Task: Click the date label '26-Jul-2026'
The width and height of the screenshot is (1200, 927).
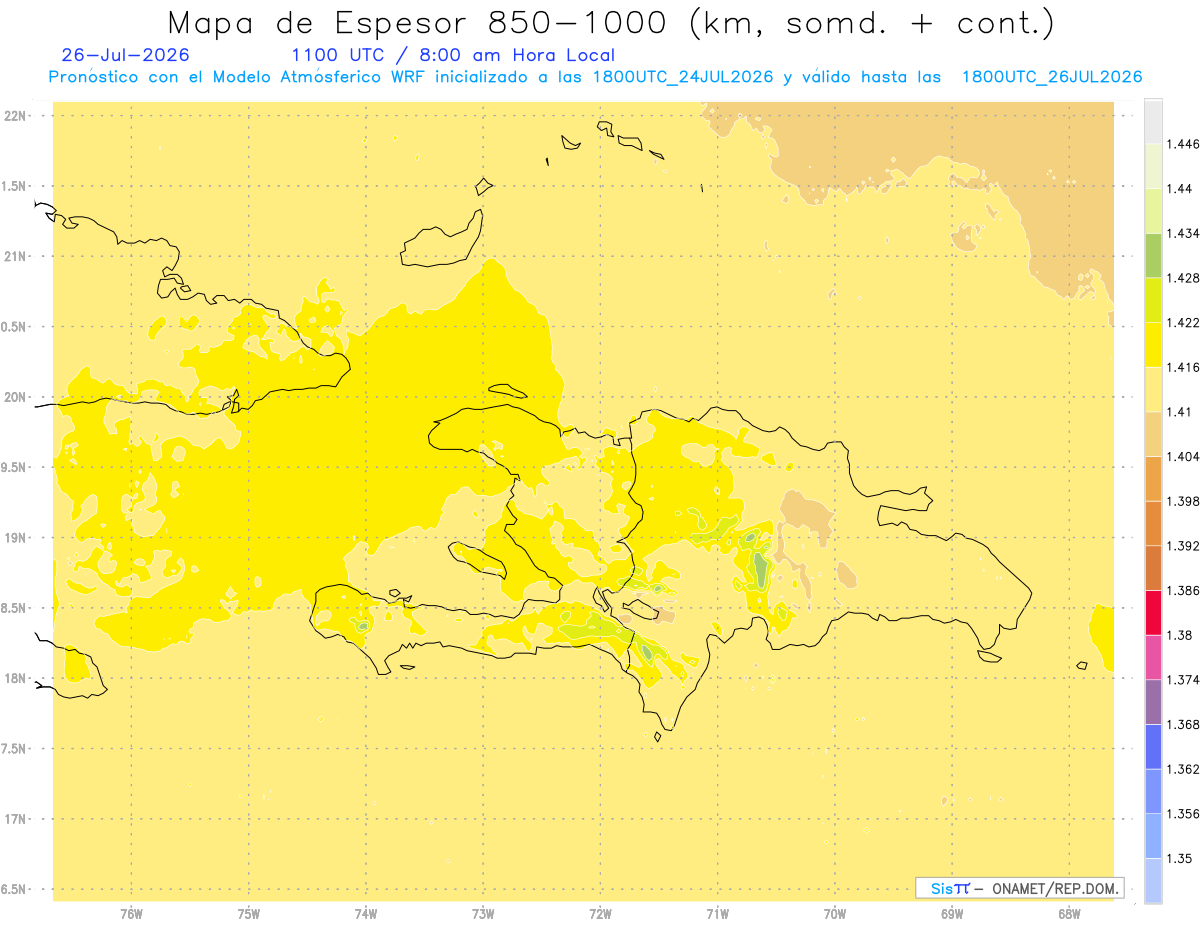Action: click(125, 55)
